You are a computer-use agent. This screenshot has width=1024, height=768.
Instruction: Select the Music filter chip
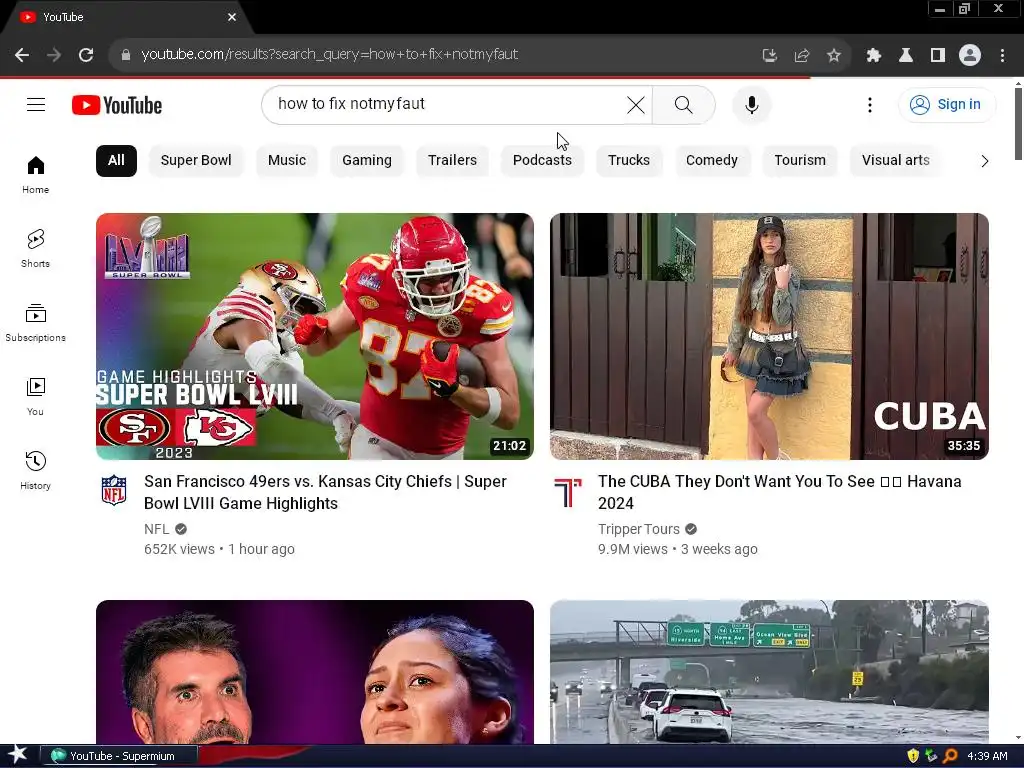(287, 161)
